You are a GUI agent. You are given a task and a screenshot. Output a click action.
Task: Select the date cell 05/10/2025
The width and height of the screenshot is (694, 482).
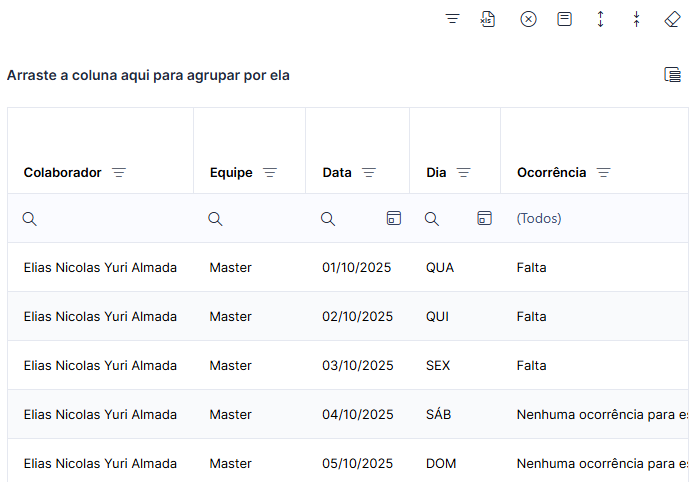(x=358, y=463)
